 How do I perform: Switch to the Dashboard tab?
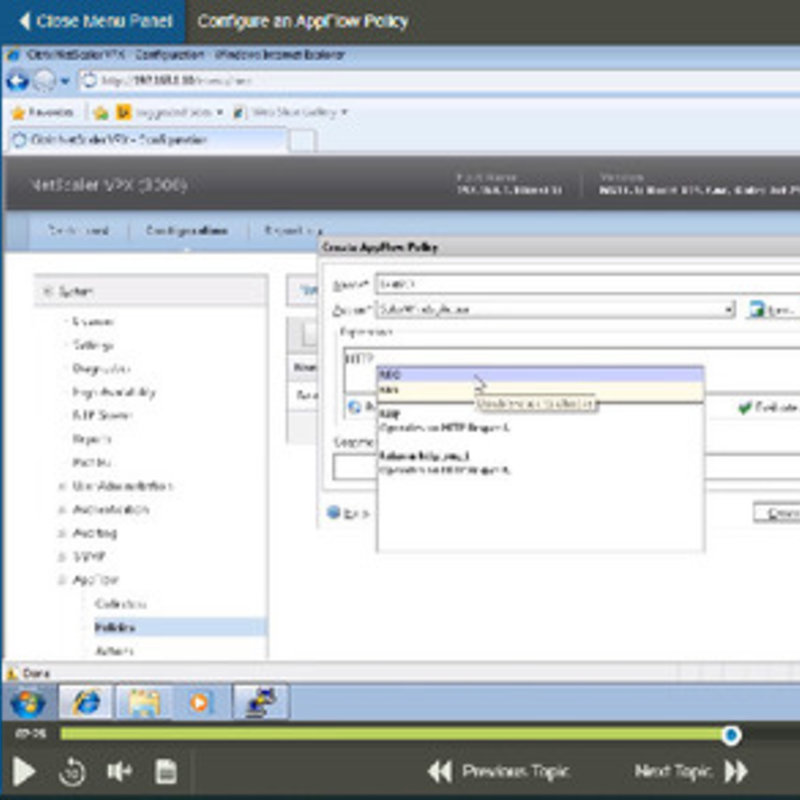point(78,231)
